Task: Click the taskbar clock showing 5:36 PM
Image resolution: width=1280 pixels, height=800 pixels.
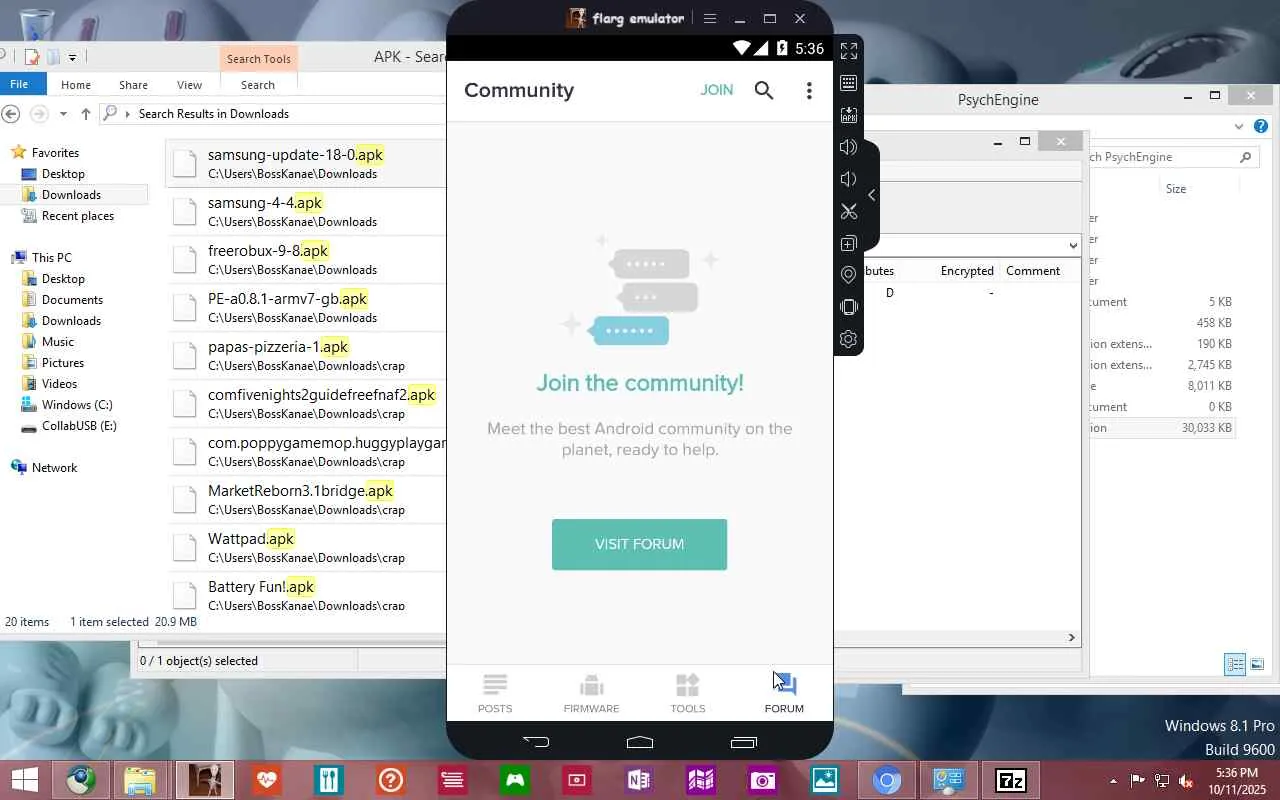Action: [1236, 780]
